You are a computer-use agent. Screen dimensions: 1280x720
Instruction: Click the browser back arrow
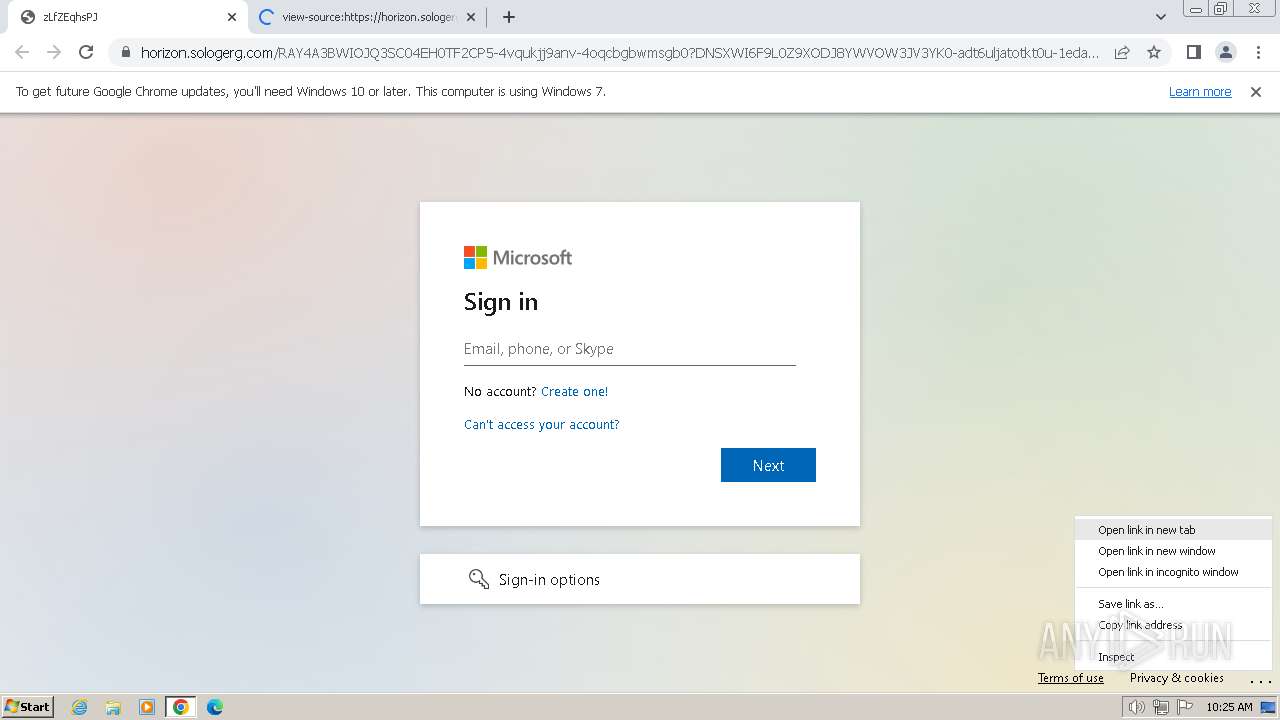[x=22, y=52]
